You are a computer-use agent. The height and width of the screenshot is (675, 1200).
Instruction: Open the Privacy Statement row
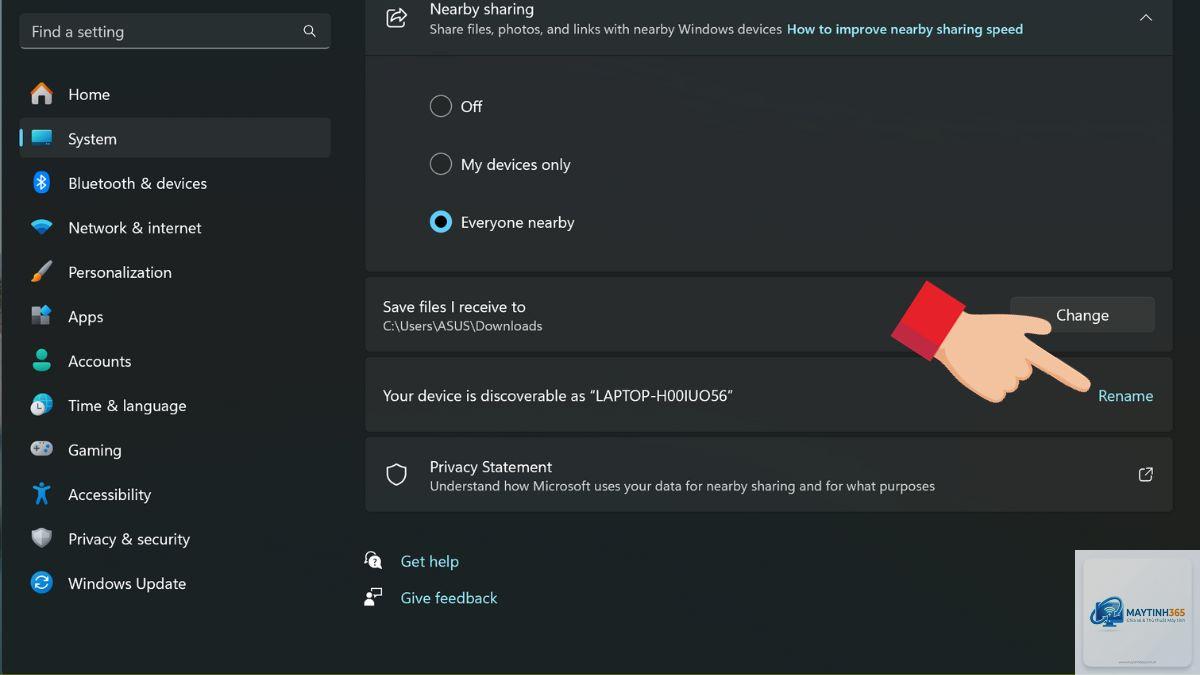[769, 475]
